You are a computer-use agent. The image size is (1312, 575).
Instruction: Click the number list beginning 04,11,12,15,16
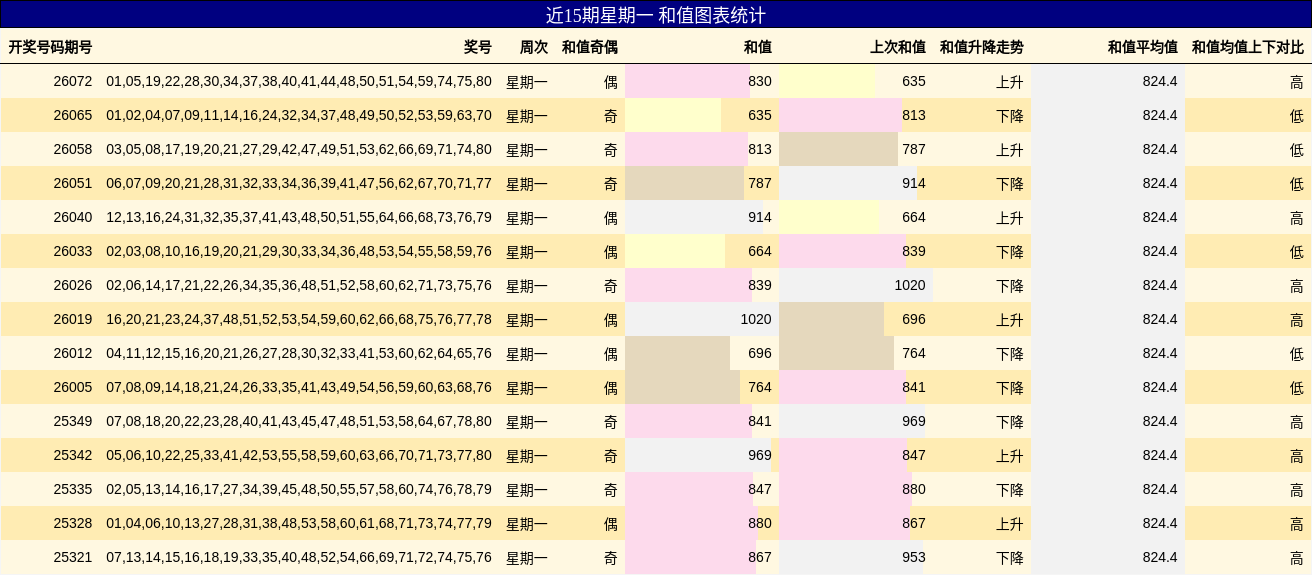299,353
